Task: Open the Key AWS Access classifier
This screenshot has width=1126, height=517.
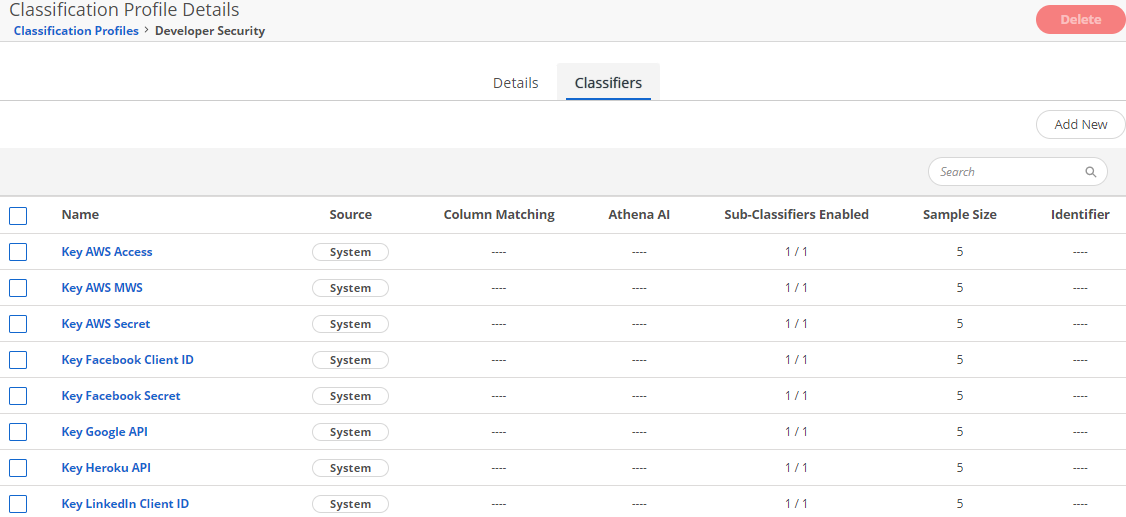Action: [x=107, y=252]
